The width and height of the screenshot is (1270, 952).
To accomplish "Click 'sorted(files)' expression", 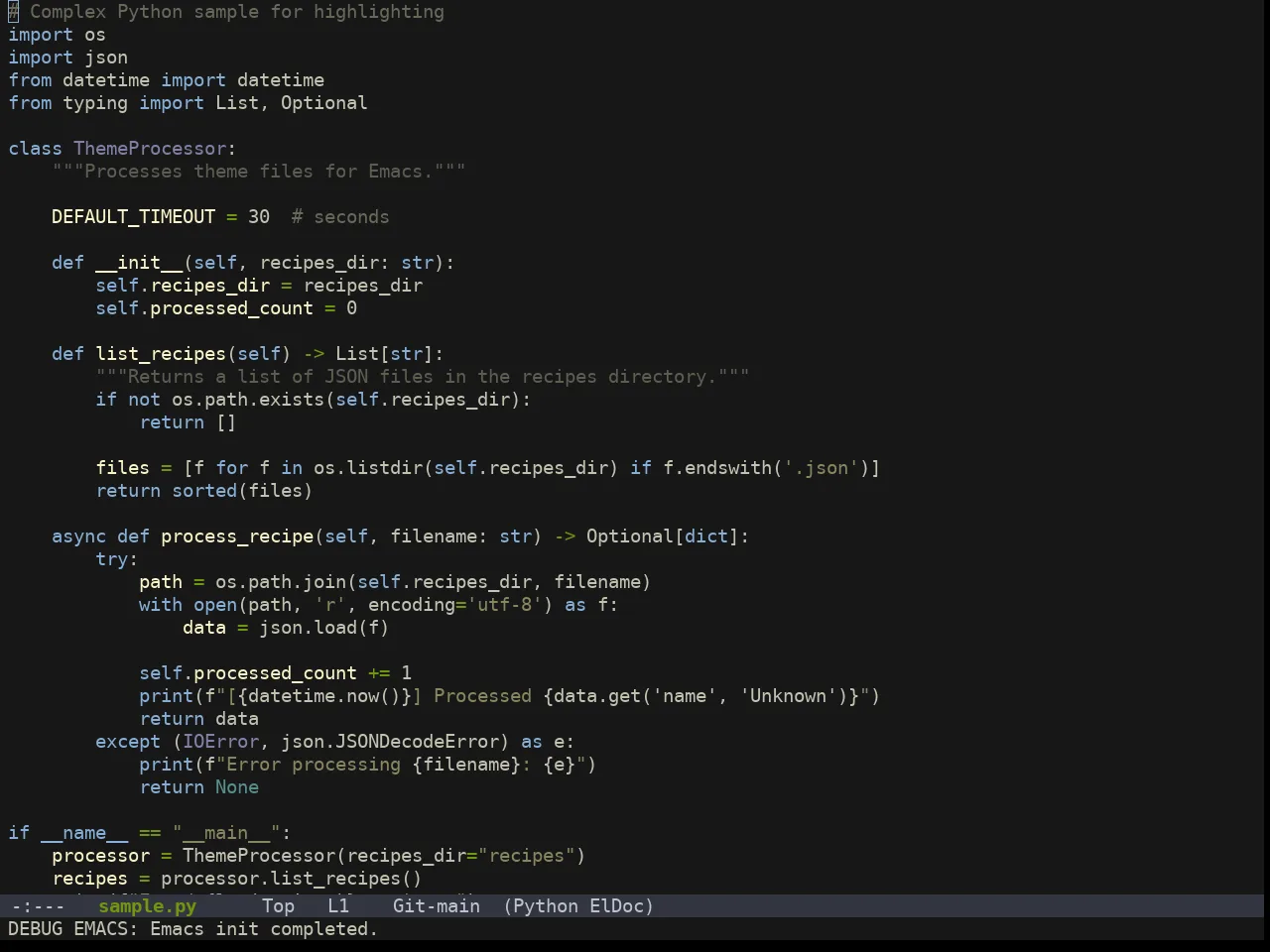I will [x=242, y=491].
